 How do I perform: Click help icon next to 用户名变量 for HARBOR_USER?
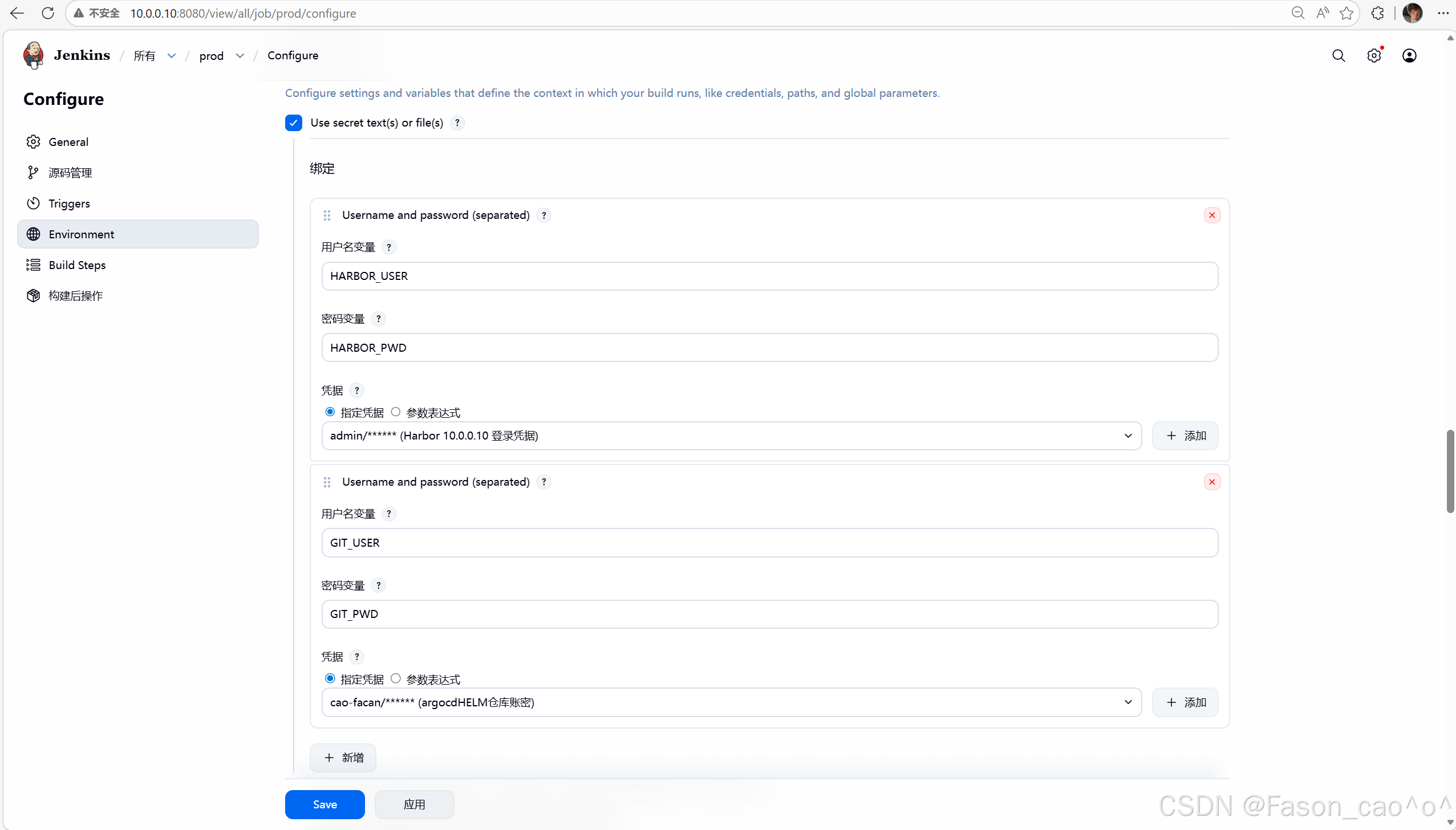click(389, 247)
